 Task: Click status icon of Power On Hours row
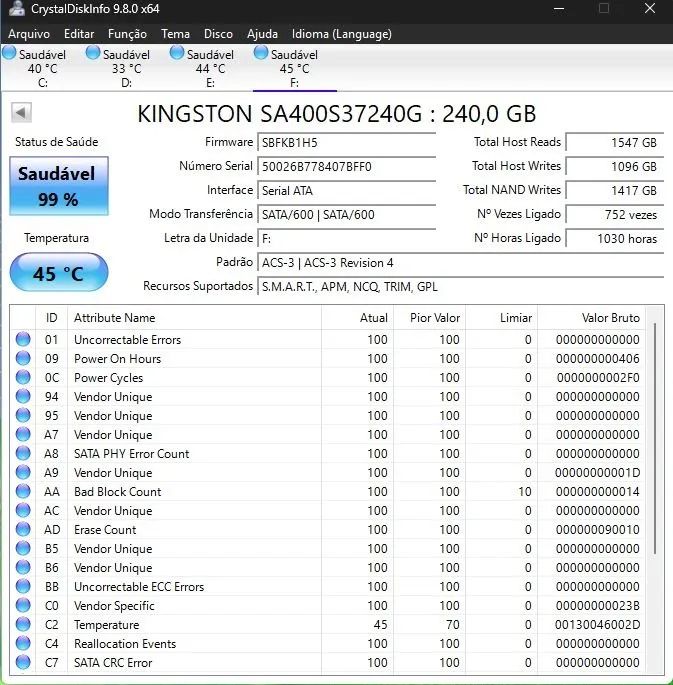pyautogui.click(x=23, y=358)
